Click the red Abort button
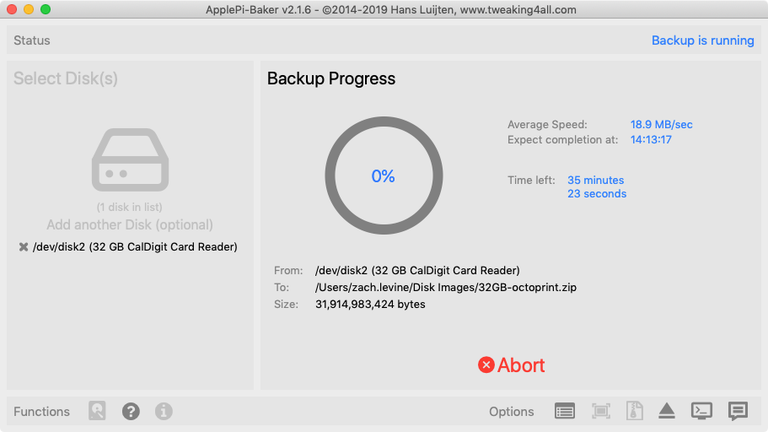 (x=511, y=365)
